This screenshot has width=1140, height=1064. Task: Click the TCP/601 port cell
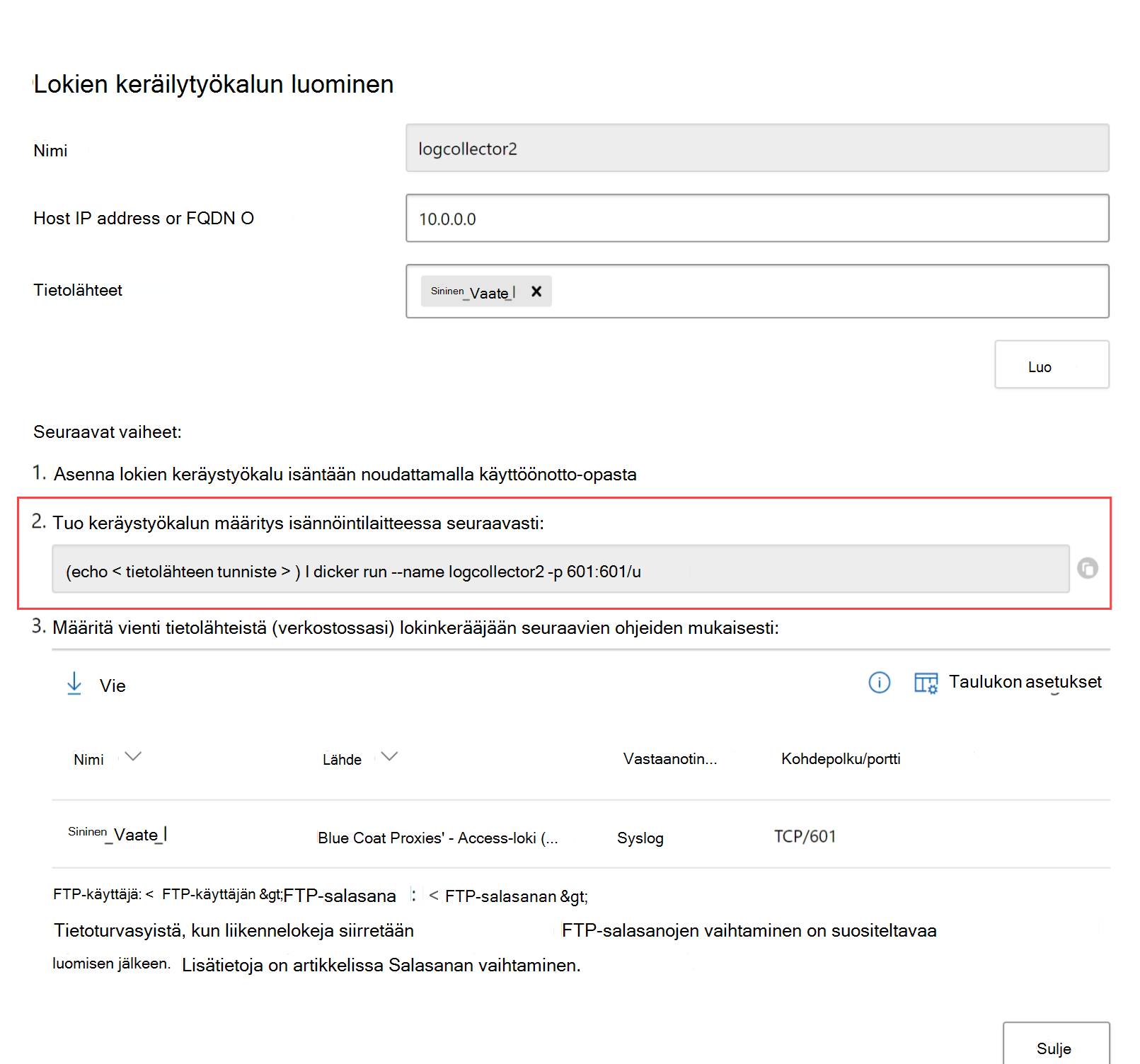[805, 837]
